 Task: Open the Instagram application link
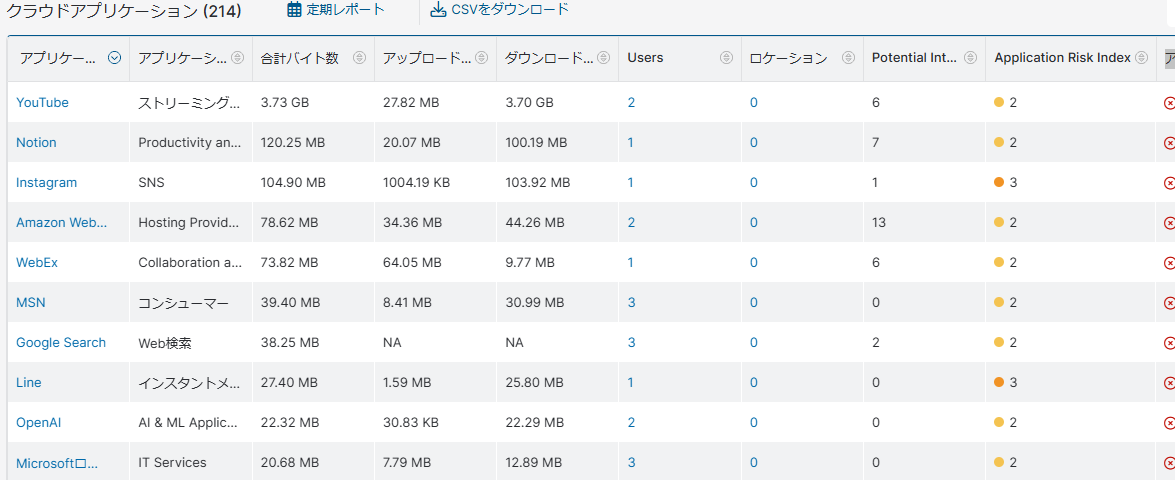(x=46, y=182)
